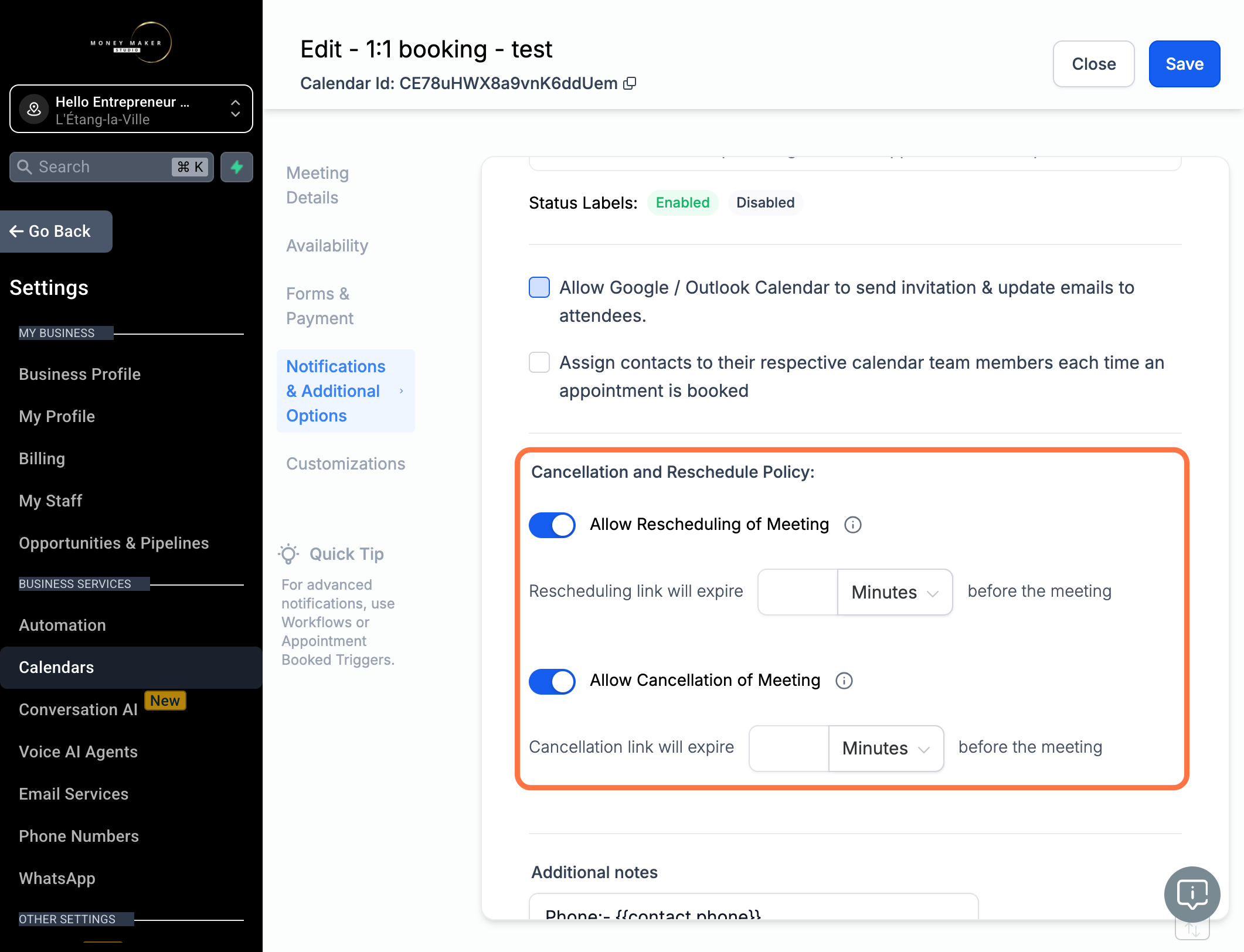Click the sidebar Search field
Image resolution: width=1244 pixels, height=952 pixels.
click(111, 167)
